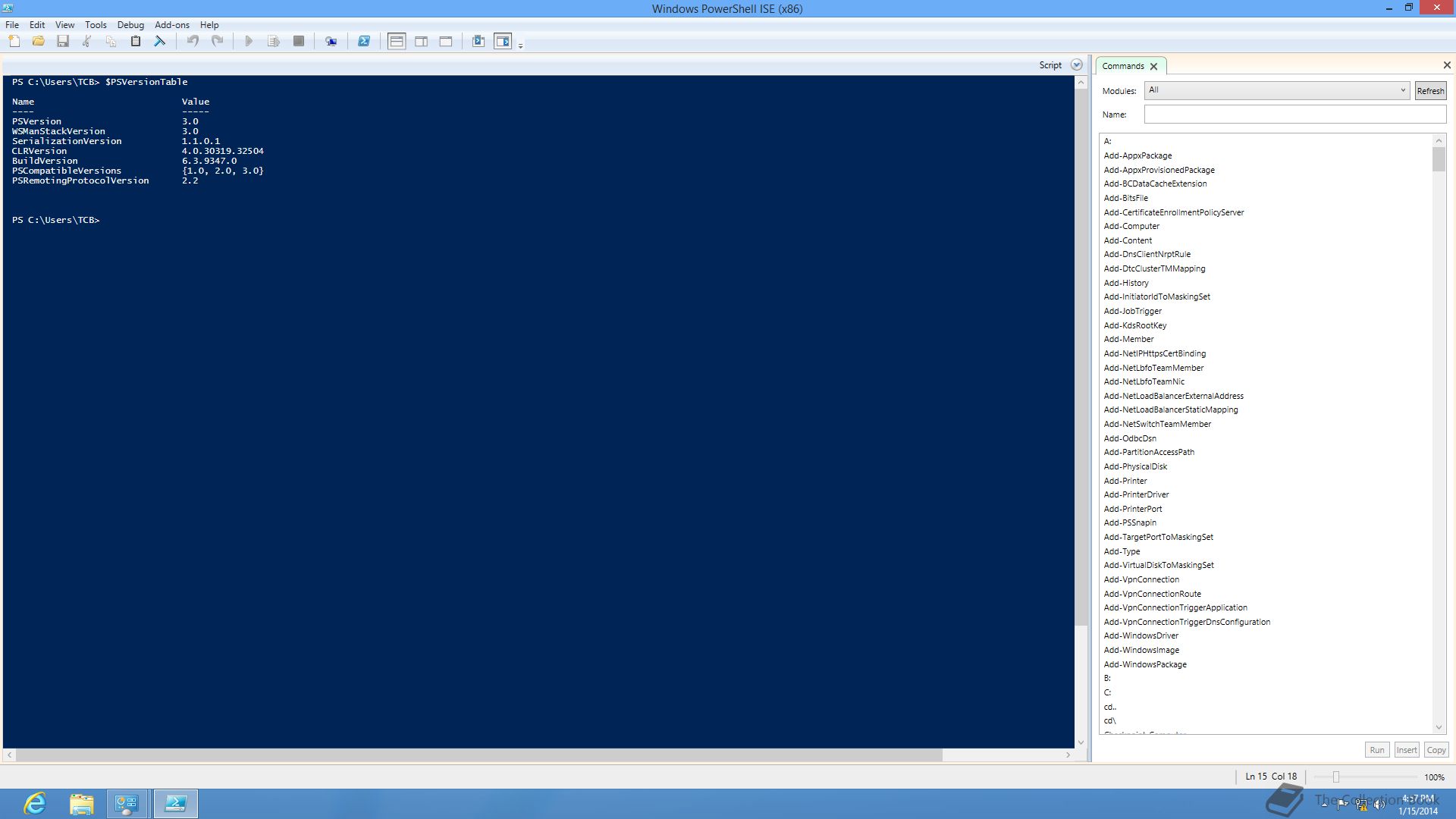Redo the last action in the toolbar
Viewport: 1456px width, 819px height.
point(218,41)
